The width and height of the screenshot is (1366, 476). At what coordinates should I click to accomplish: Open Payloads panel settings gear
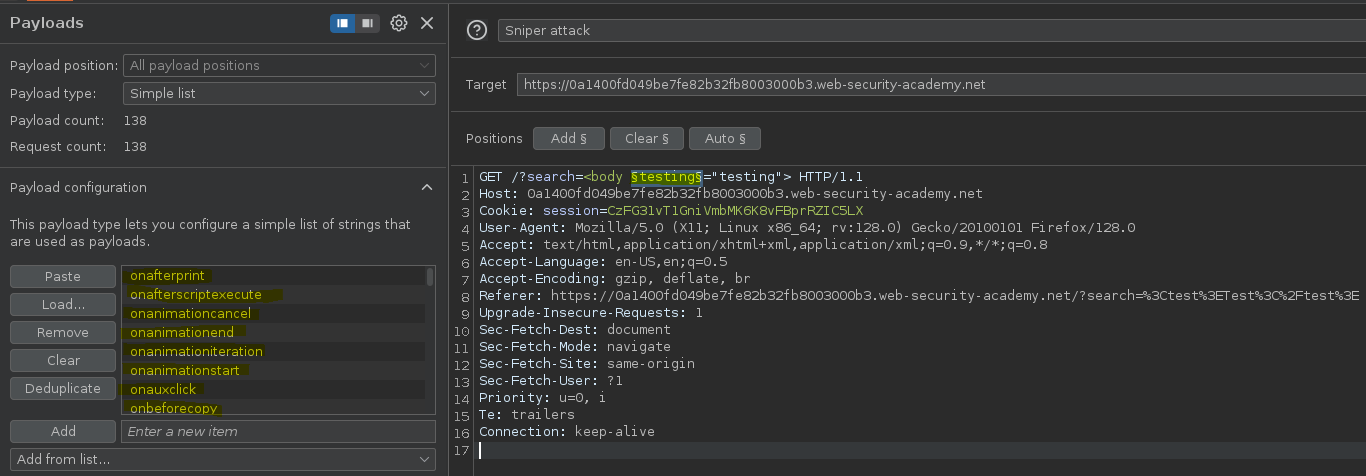pos(399,23)
